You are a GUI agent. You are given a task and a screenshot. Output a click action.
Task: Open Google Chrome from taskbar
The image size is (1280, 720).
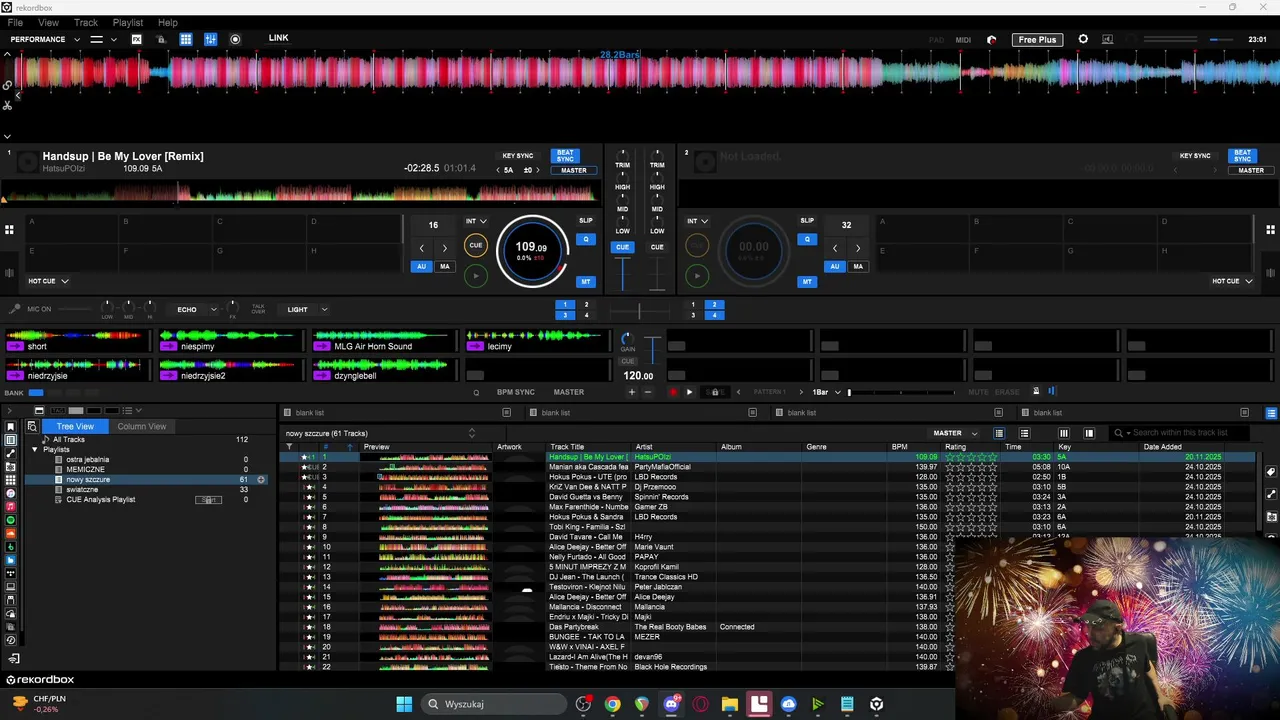612,704
